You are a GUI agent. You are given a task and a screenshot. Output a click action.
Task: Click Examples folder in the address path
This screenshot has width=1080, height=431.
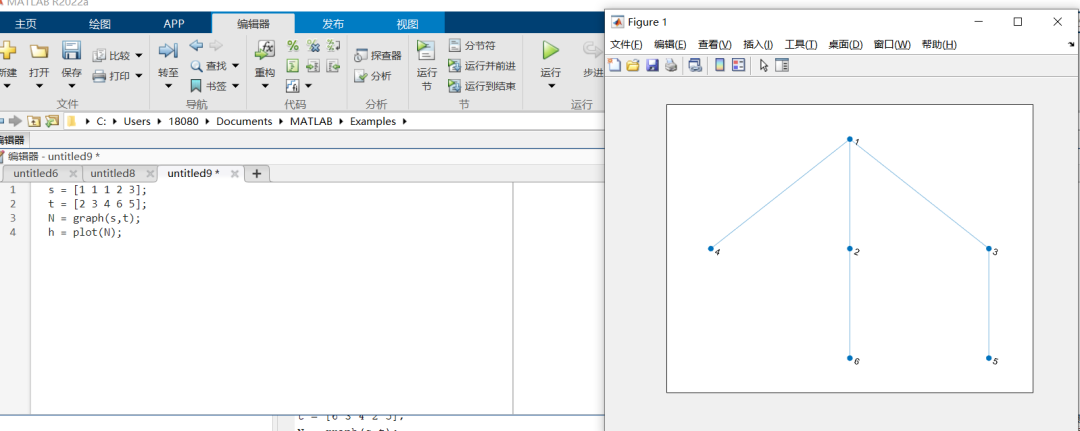tap(373, 121)
